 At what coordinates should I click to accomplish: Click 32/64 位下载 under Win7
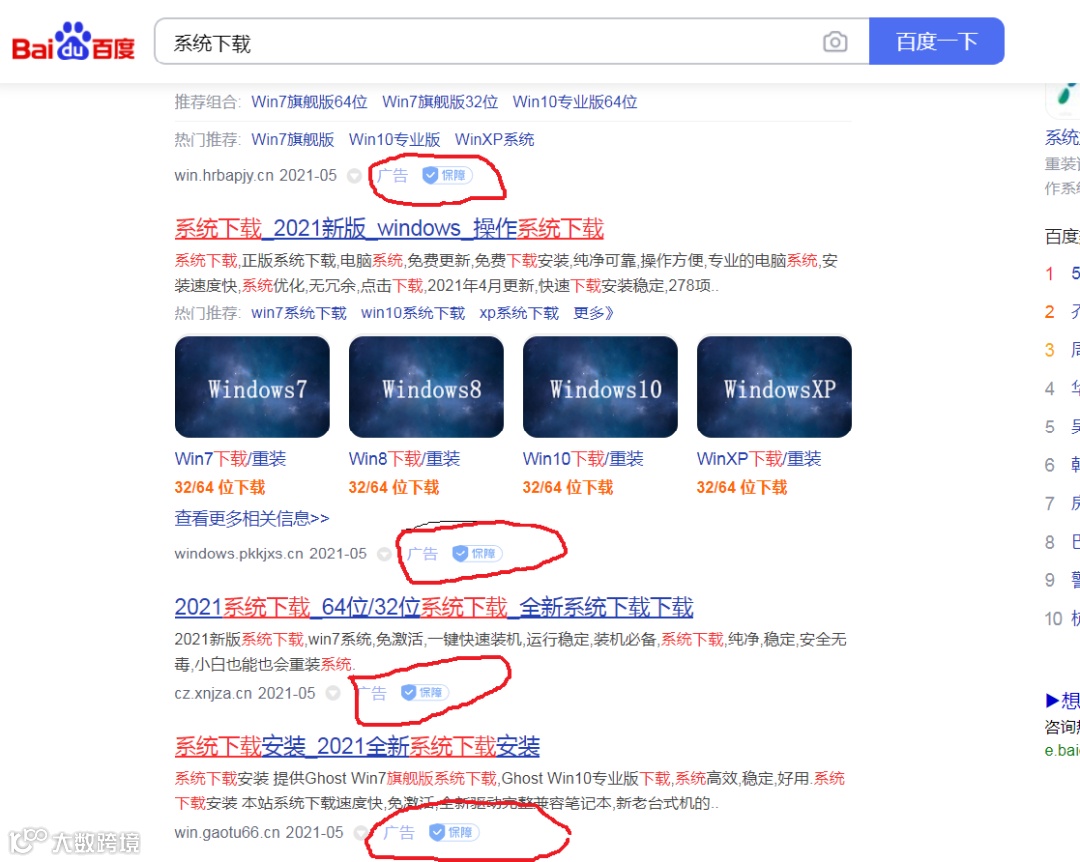click(220, 487)
